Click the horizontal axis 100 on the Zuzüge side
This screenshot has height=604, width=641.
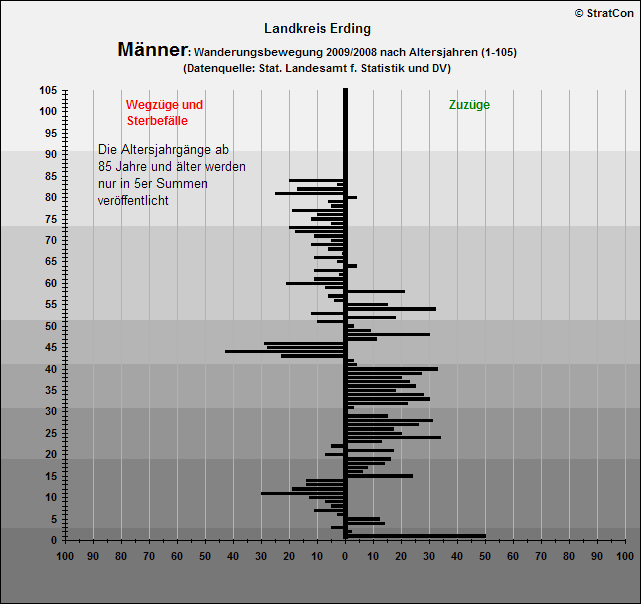pyautogui.click(x=625, y=556)
